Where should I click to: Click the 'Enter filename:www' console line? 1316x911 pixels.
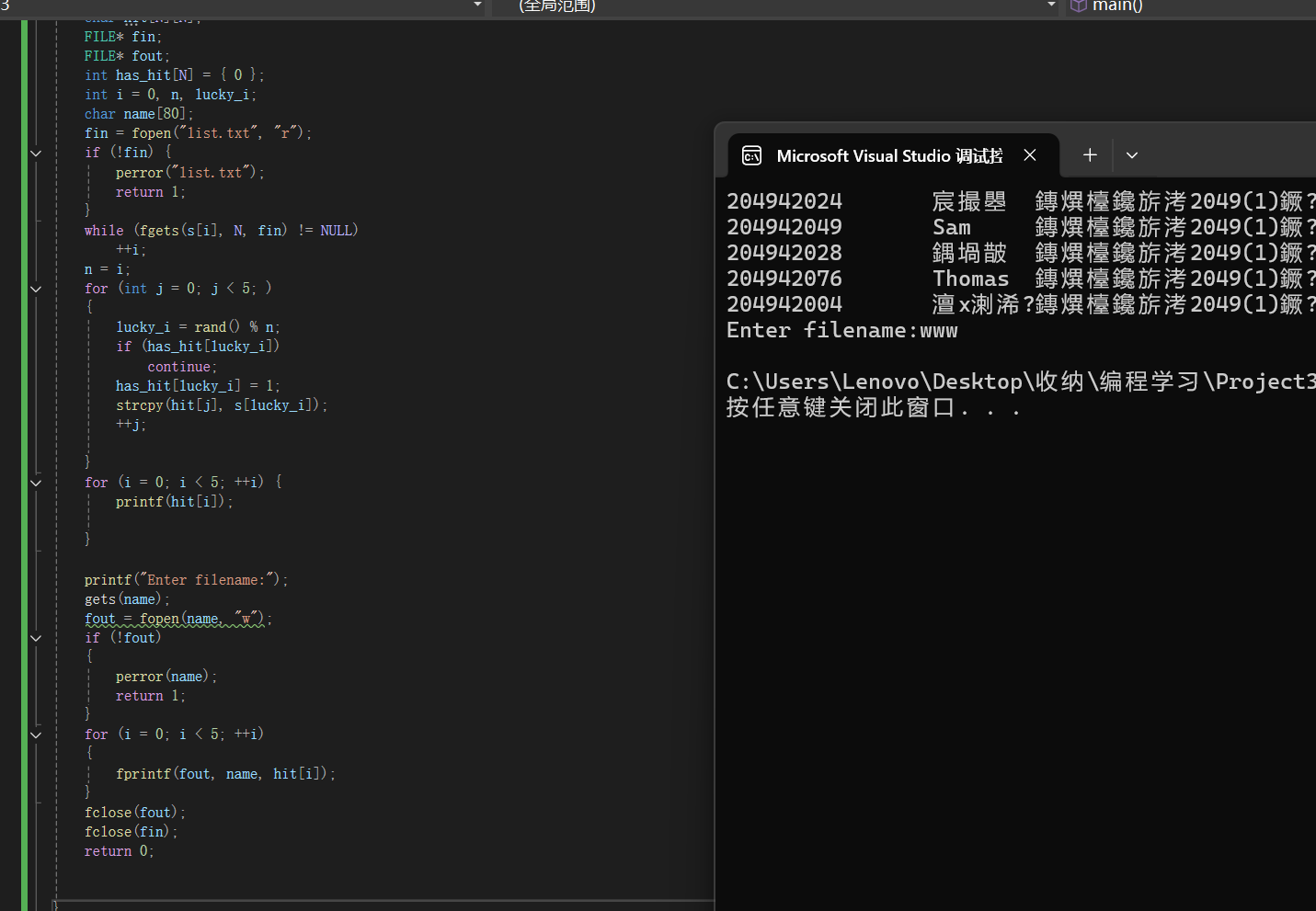[x=842, y=330]
